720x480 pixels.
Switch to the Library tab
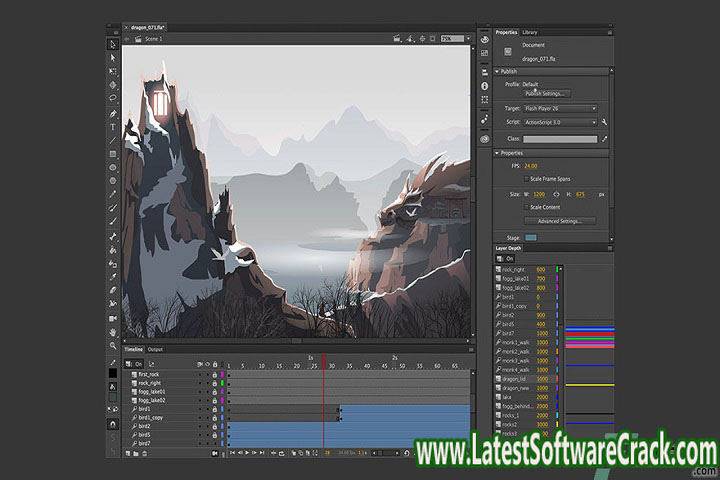point(529,32)
